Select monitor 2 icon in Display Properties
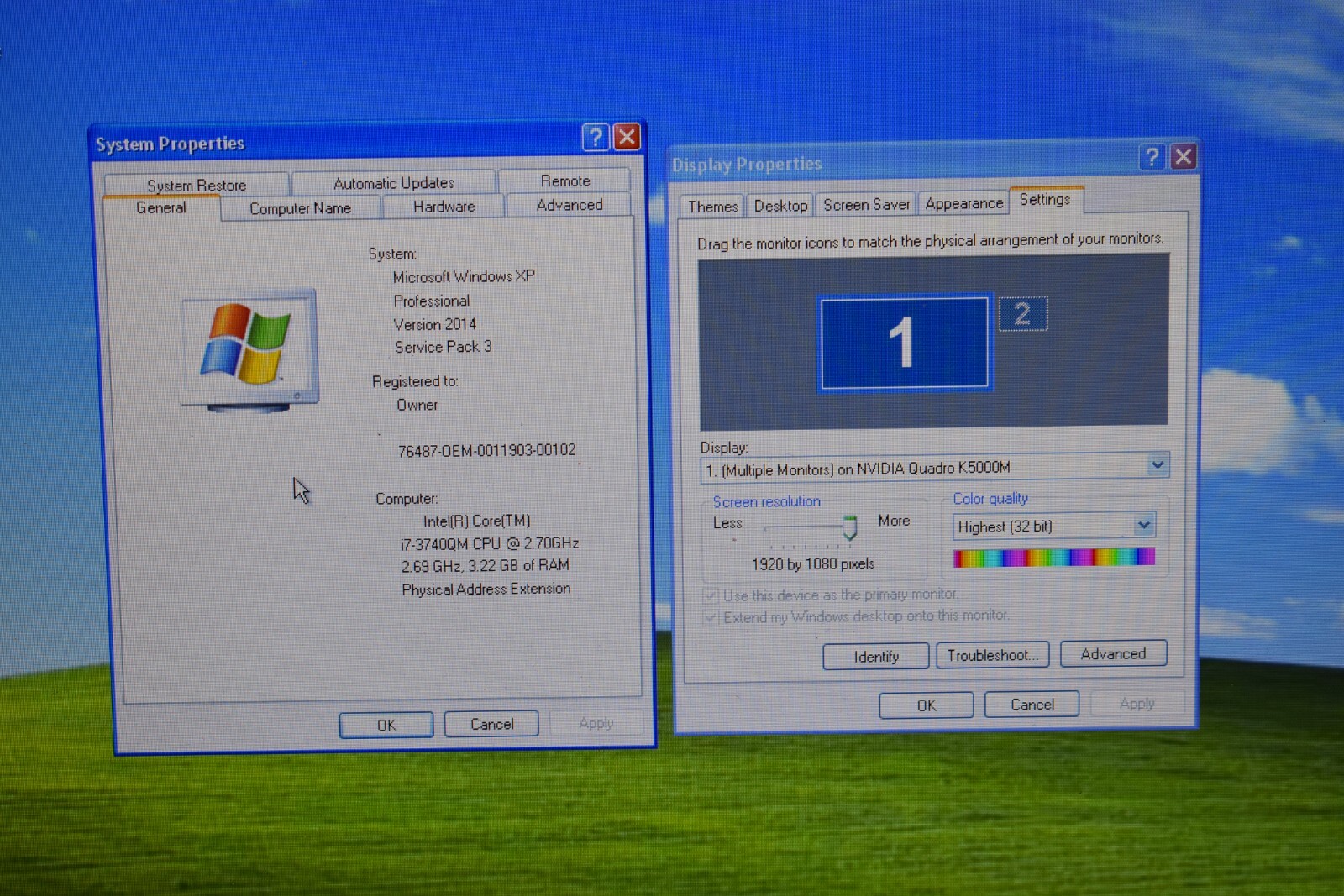 tap(1022, 314)
